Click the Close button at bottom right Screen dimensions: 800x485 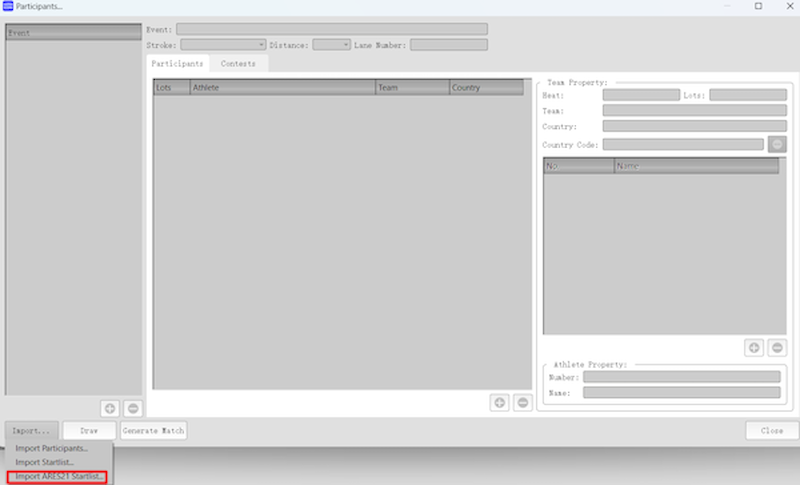click(x=771, y=431)
